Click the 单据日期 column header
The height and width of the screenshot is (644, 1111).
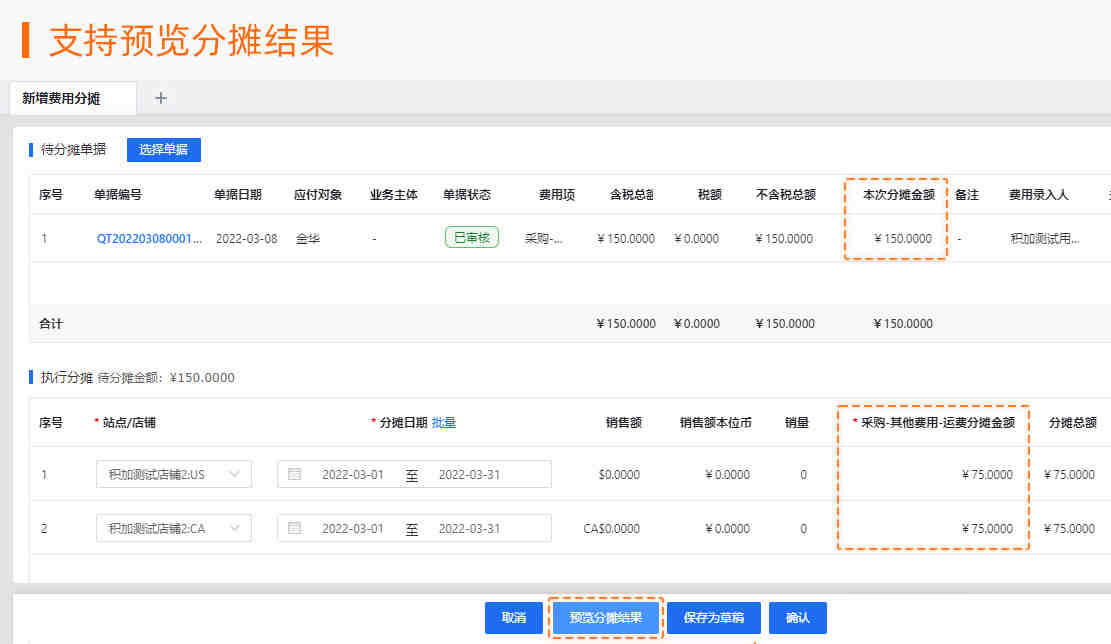(x=238, y=195)
